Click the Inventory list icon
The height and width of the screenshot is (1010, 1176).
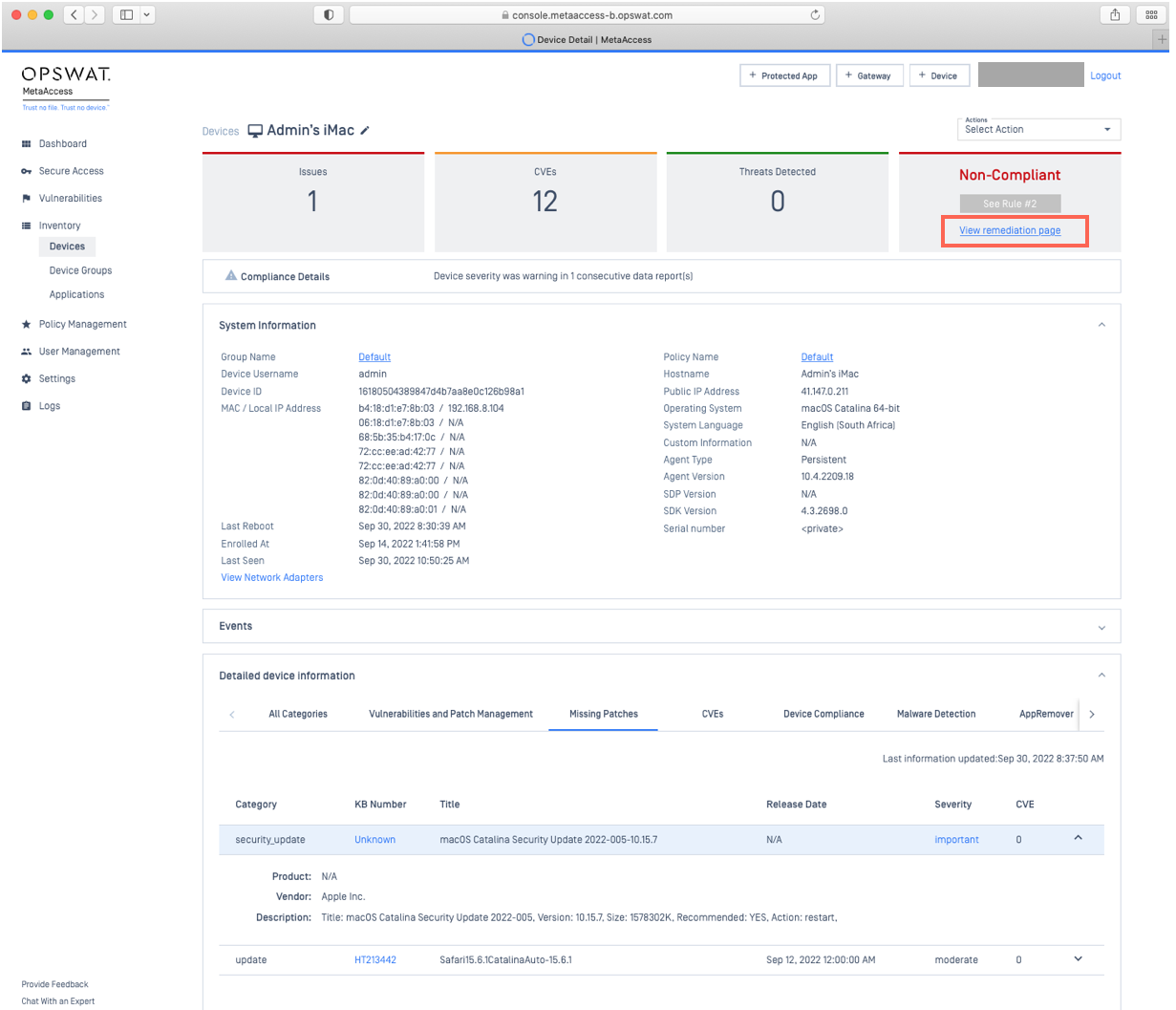coord(26,226)
